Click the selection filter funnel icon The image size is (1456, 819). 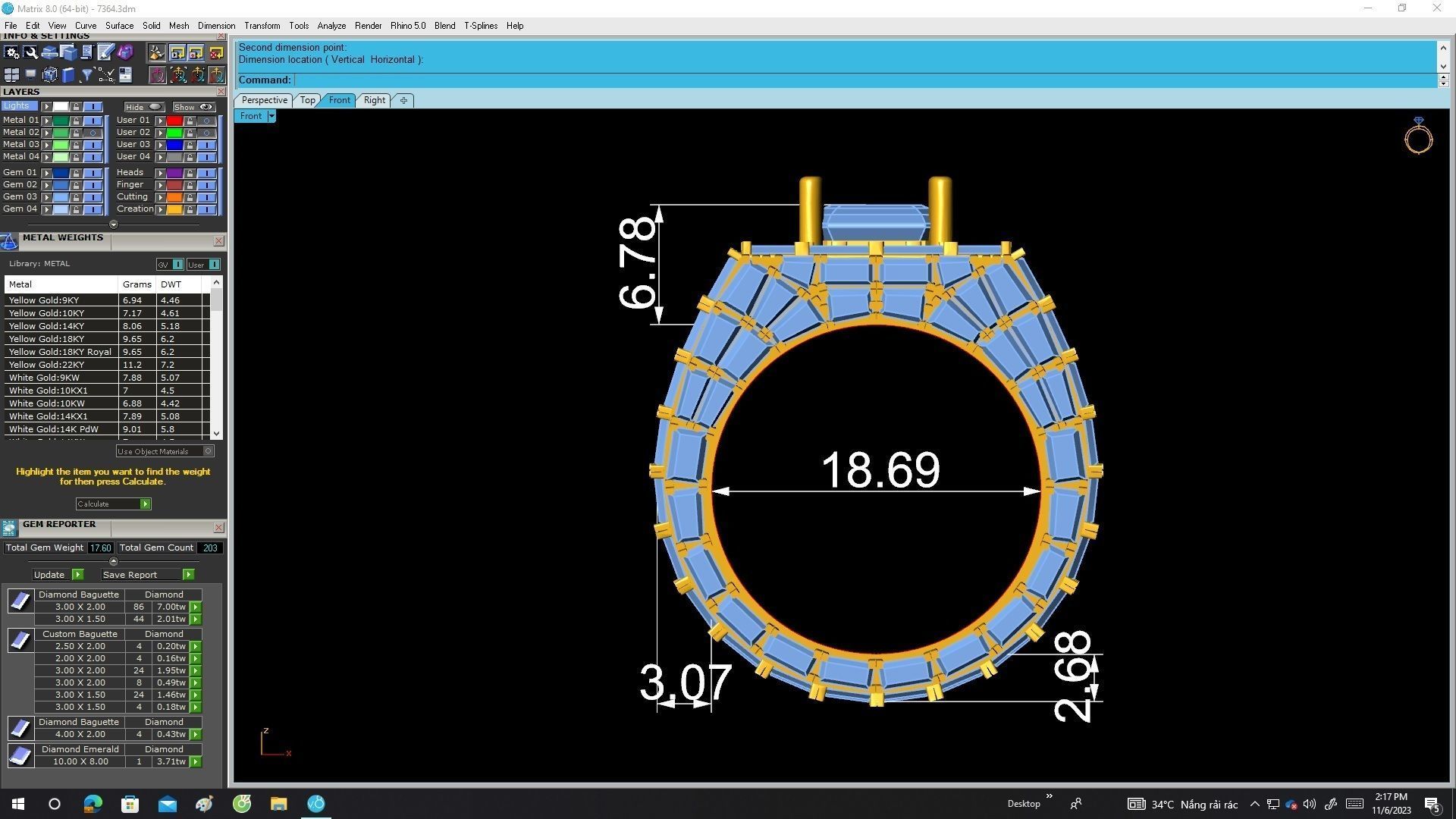coord(86,74)
